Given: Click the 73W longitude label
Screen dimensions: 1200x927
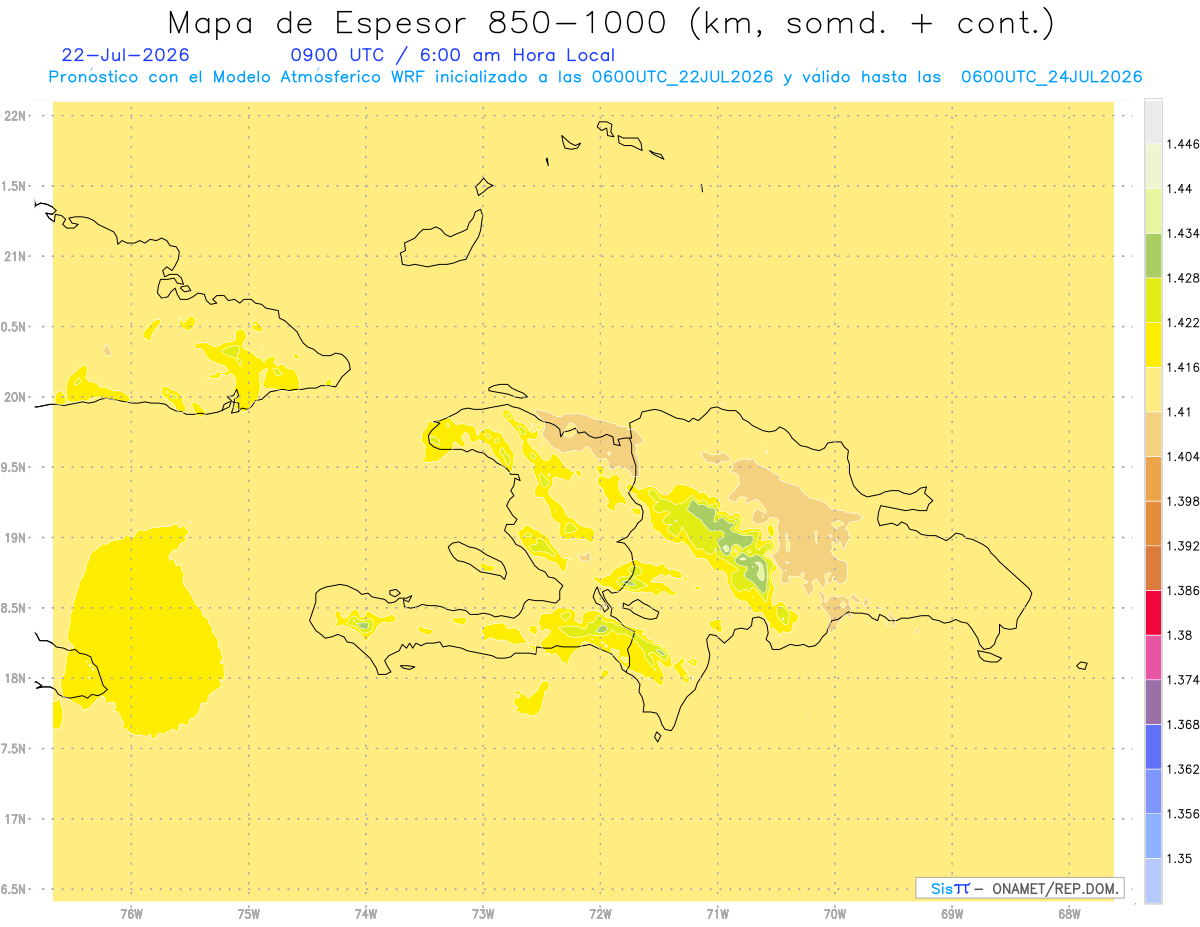Looking at the screenshot, I should (x=483, y=914).
